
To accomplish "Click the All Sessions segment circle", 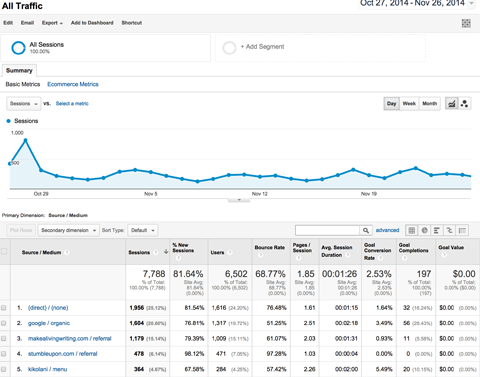I will tap(18, 48).
